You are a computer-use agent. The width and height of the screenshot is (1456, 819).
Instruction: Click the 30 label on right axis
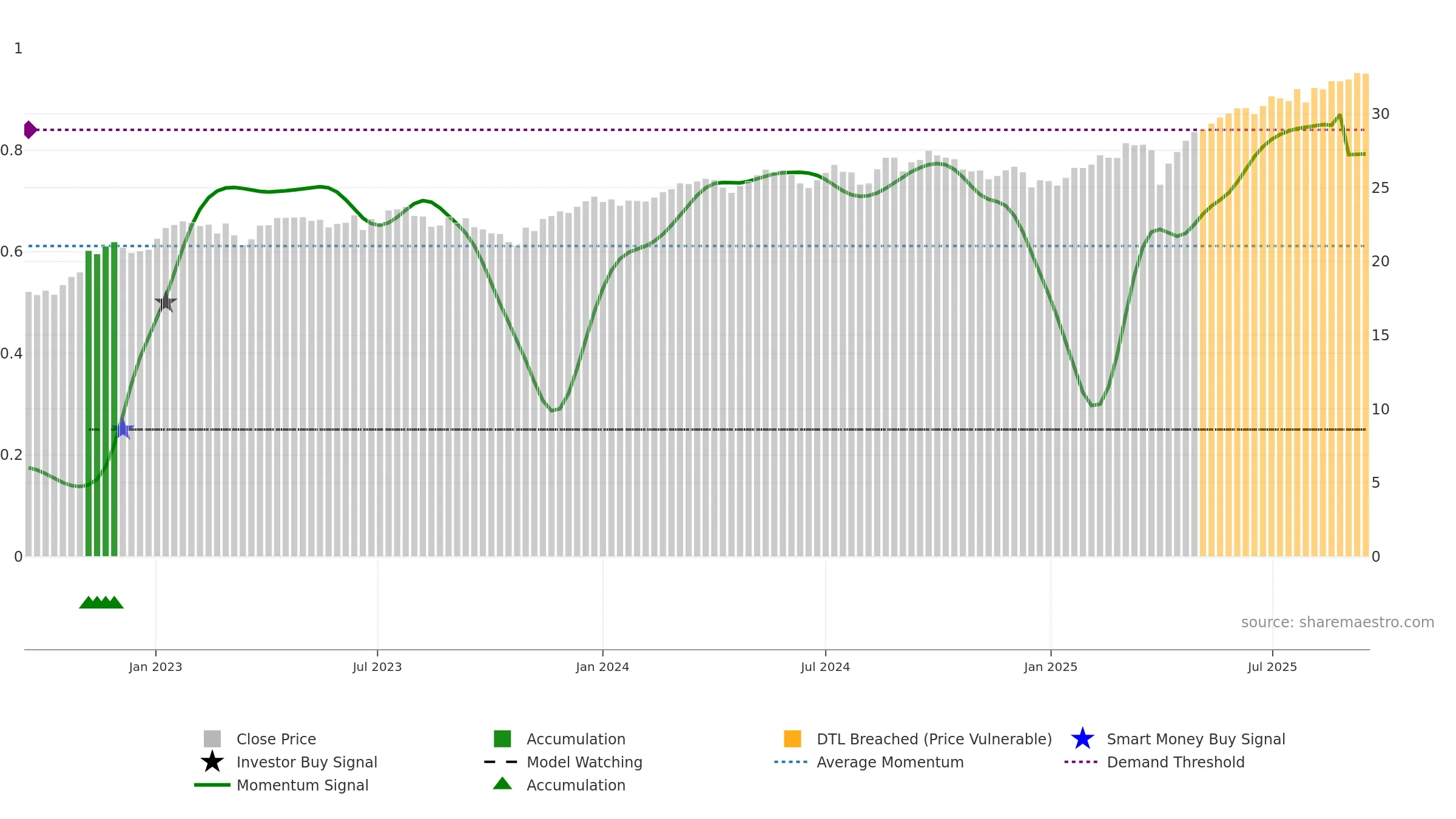click(x=1380, y=114)
